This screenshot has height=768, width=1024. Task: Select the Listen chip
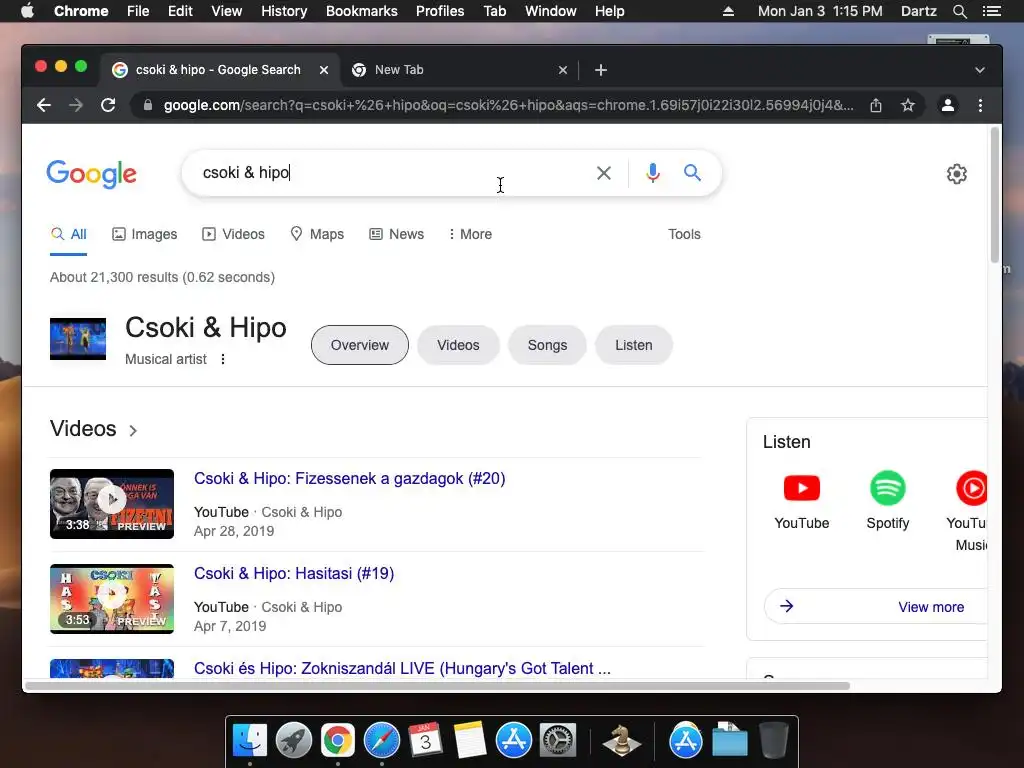633,345
